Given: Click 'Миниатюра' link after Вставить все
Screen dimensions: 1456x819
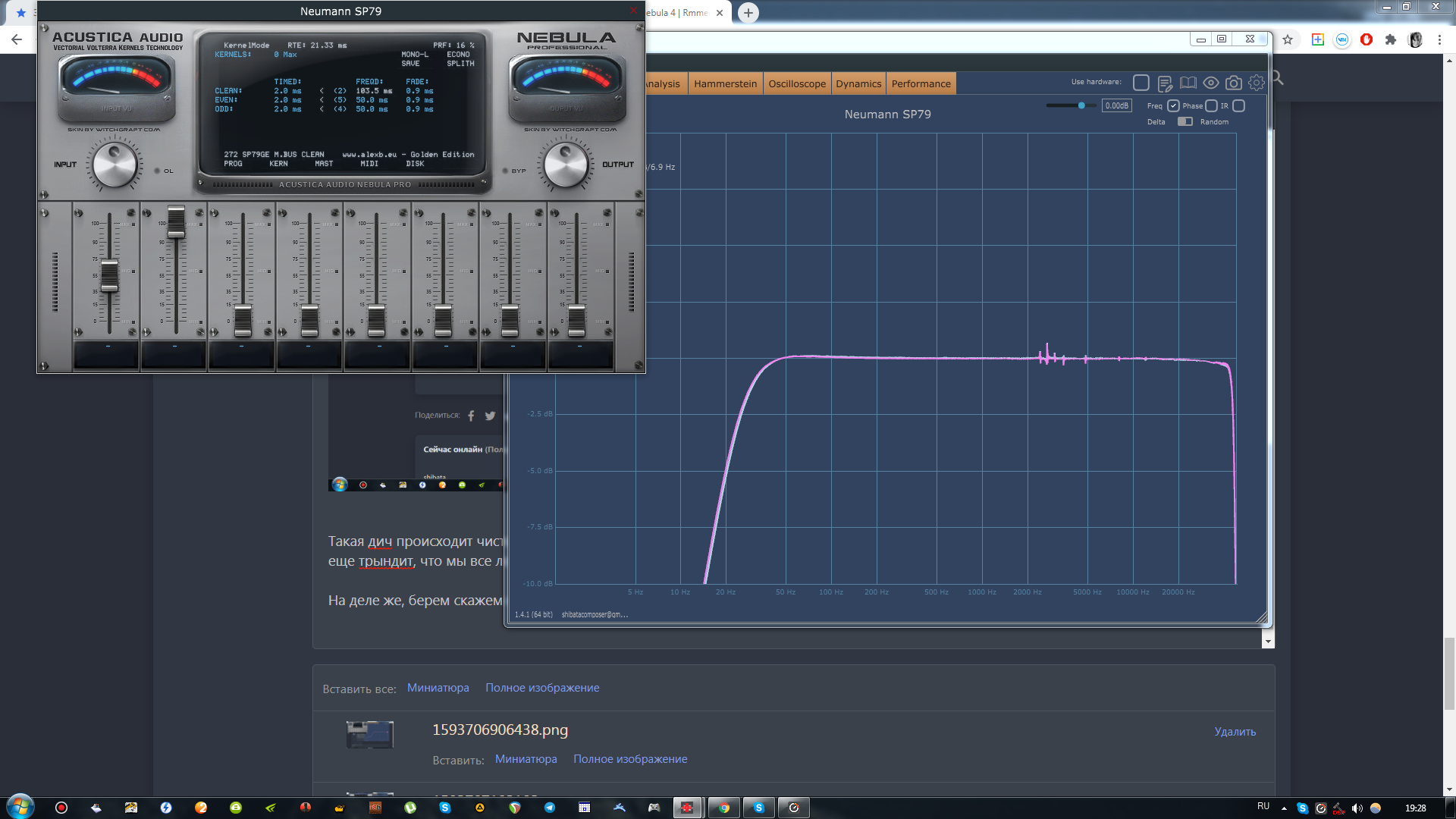Looking at the screenshot, I should 438,688.
